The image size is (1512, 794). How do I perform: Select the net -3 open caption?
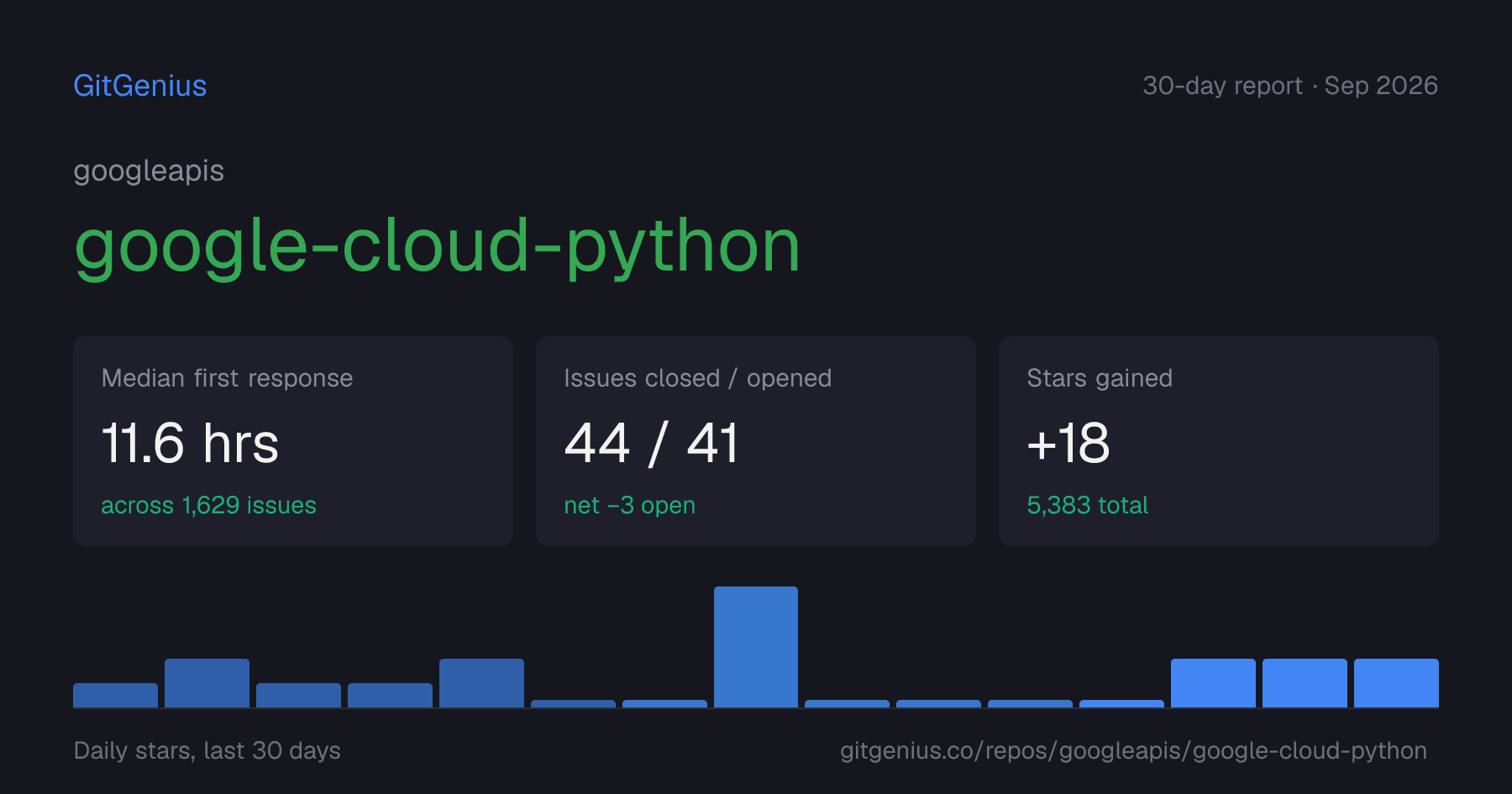(629, 505)
